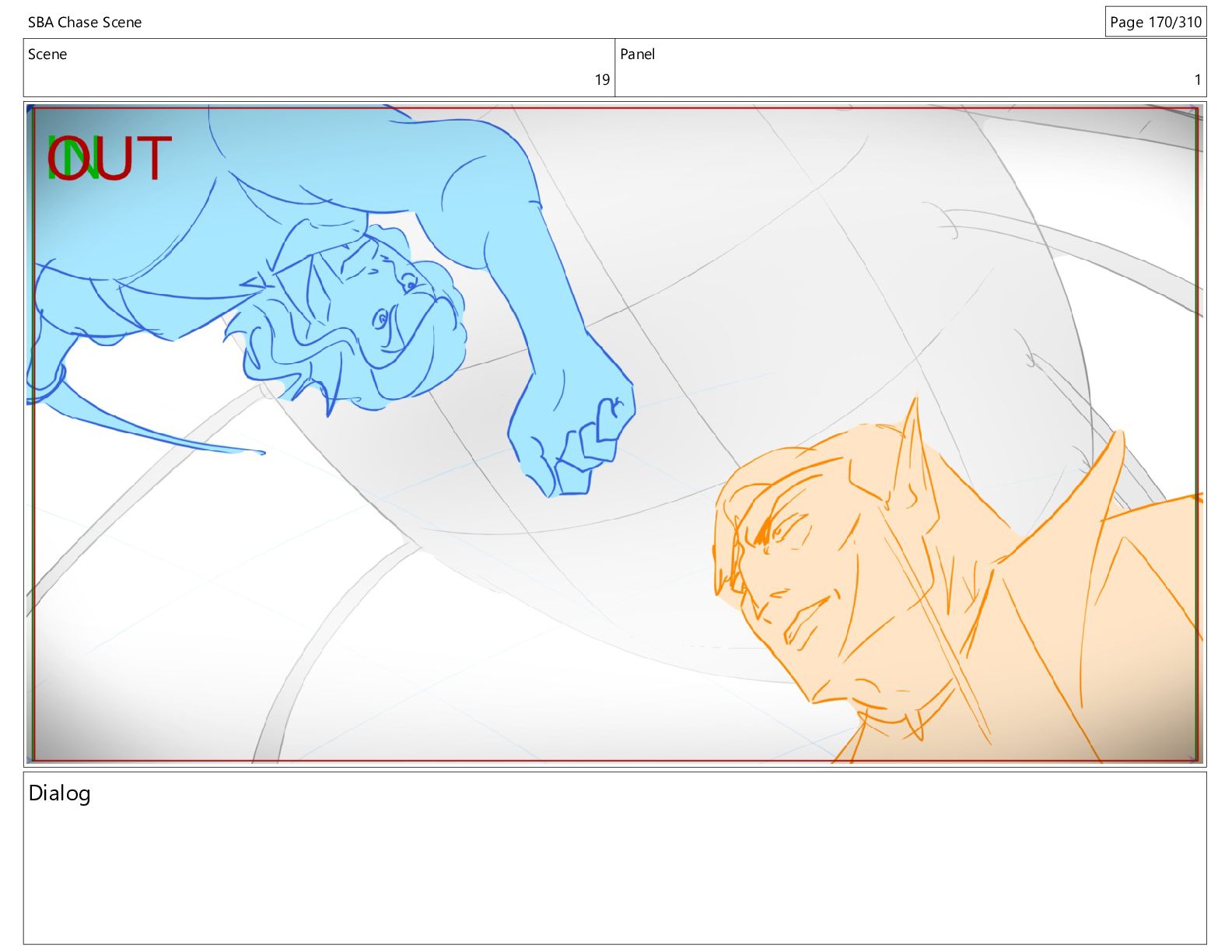Click the storyboard panel image
The height and width of the screenshot is (952, 1232).
[615, 434]
